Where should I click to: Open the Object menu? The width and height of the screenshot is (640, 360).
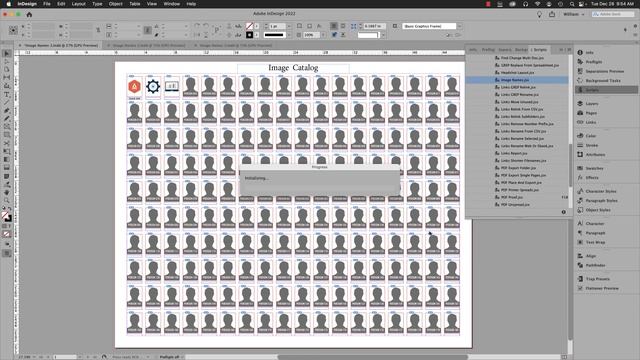(x=116, y=4)
